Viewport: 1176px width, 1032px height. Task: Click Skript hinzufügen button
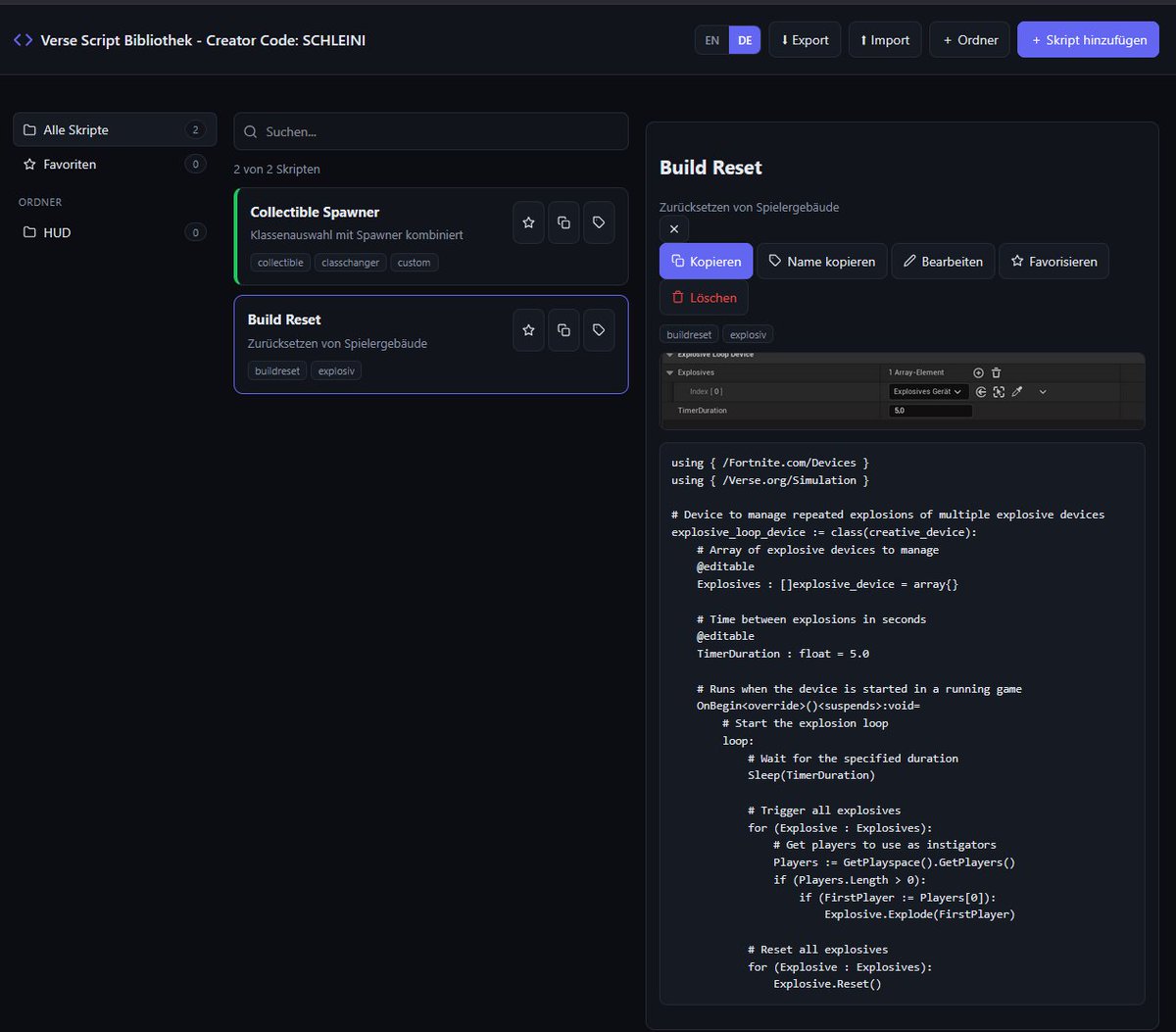[x=1088, y=40]
